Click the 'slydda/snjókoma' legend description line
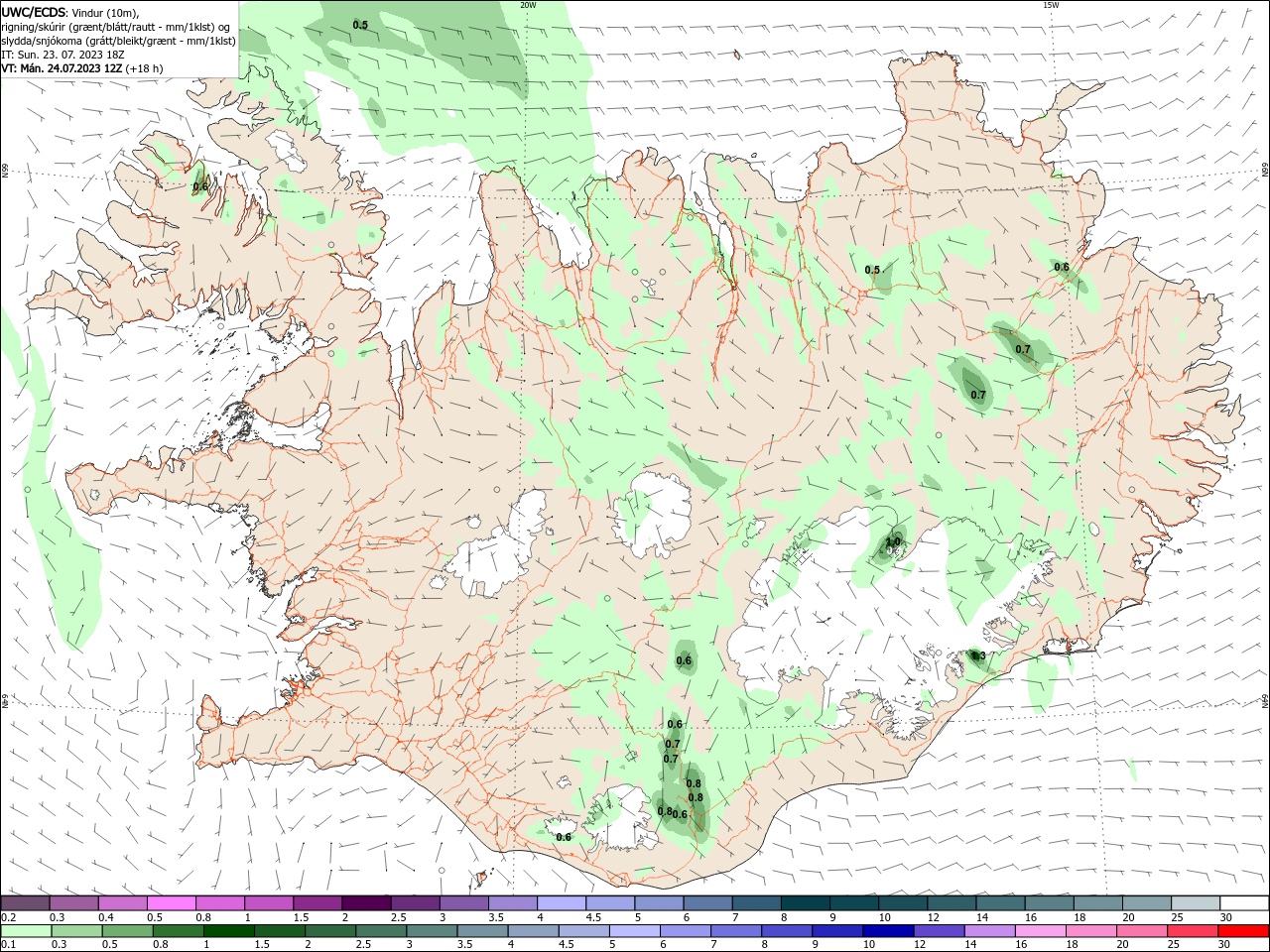This screenshot has width=1270, height=952. pos(118,41)
